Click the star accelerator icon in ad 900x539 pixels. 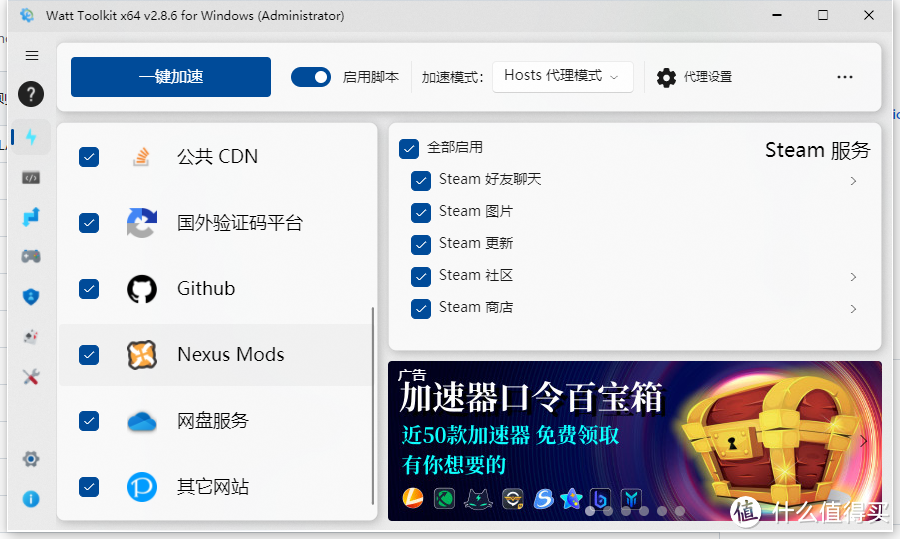coord(572,498)
